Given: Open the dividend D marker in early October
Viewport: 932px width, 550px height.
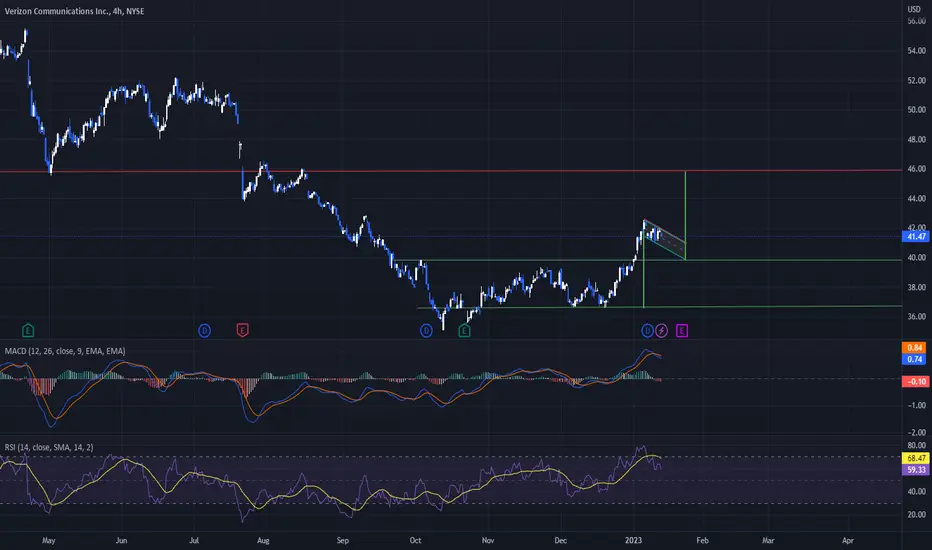Looking at the screenshot, I should [426, 330].
